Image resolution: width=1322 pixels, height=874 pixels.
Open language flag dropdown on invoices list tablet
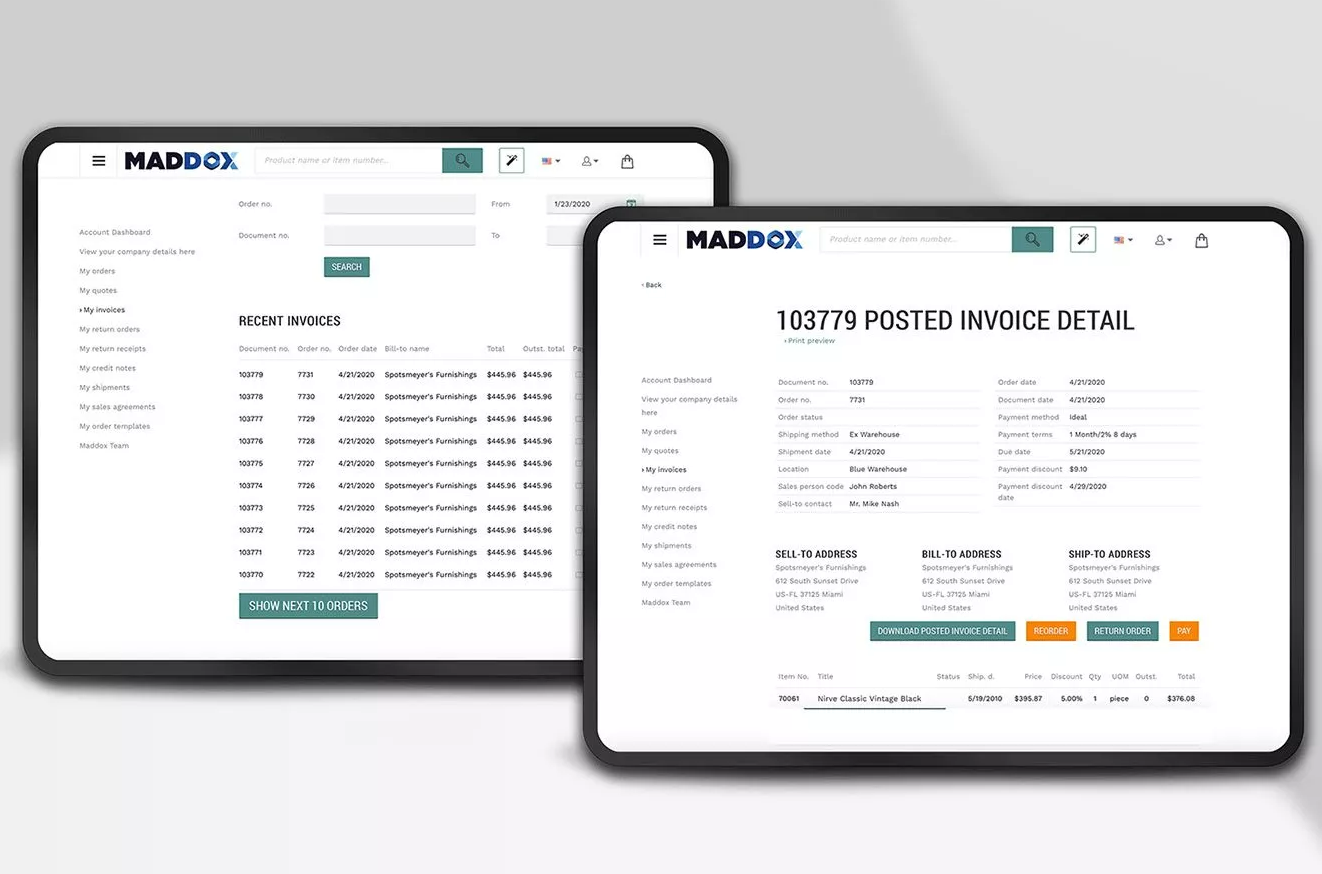click(551, 161)
